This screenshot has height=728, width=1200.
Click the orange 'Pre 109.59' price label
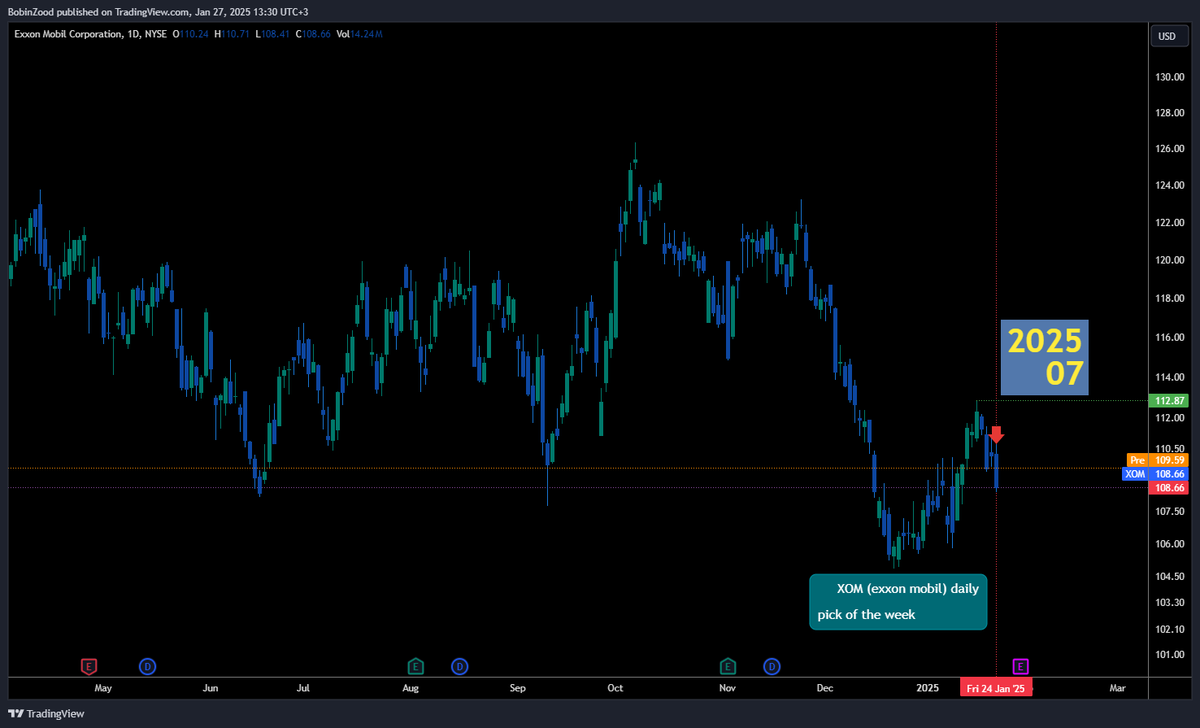[1156, 459]
